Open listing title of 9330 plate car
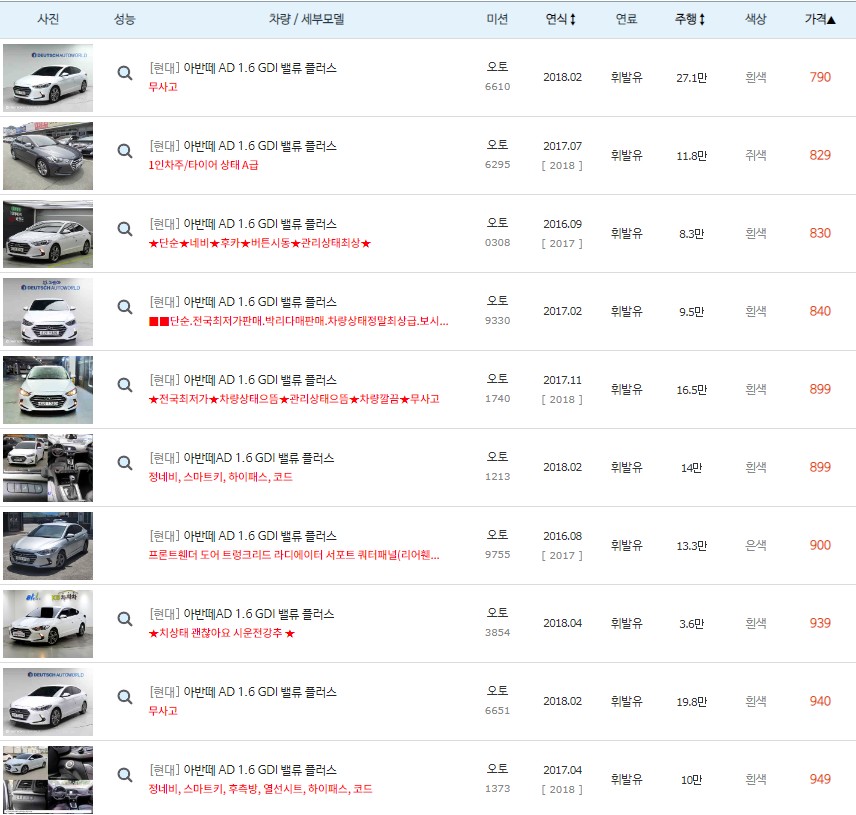The height and width of the screenshot is (815, 856). click(x=243, y=302)
